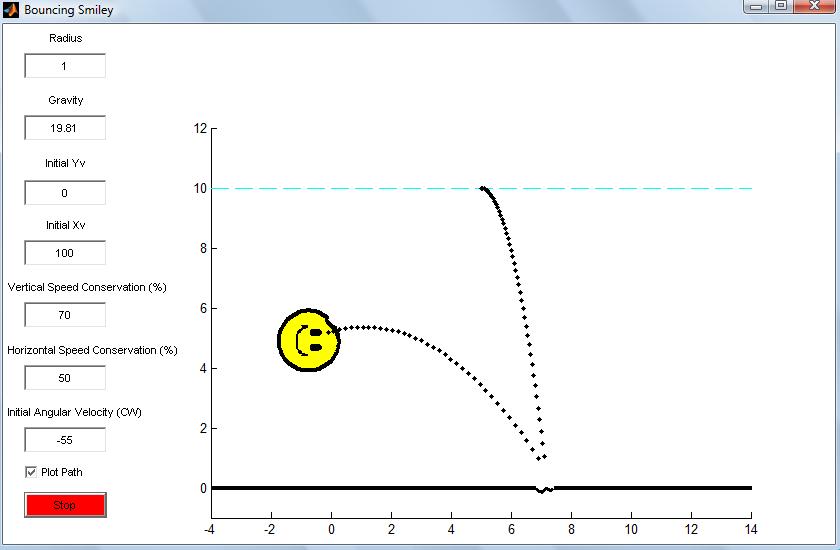Click the yellow smiley face ball
This screenshot has height=550, width=840.
[x=309, y=340]
